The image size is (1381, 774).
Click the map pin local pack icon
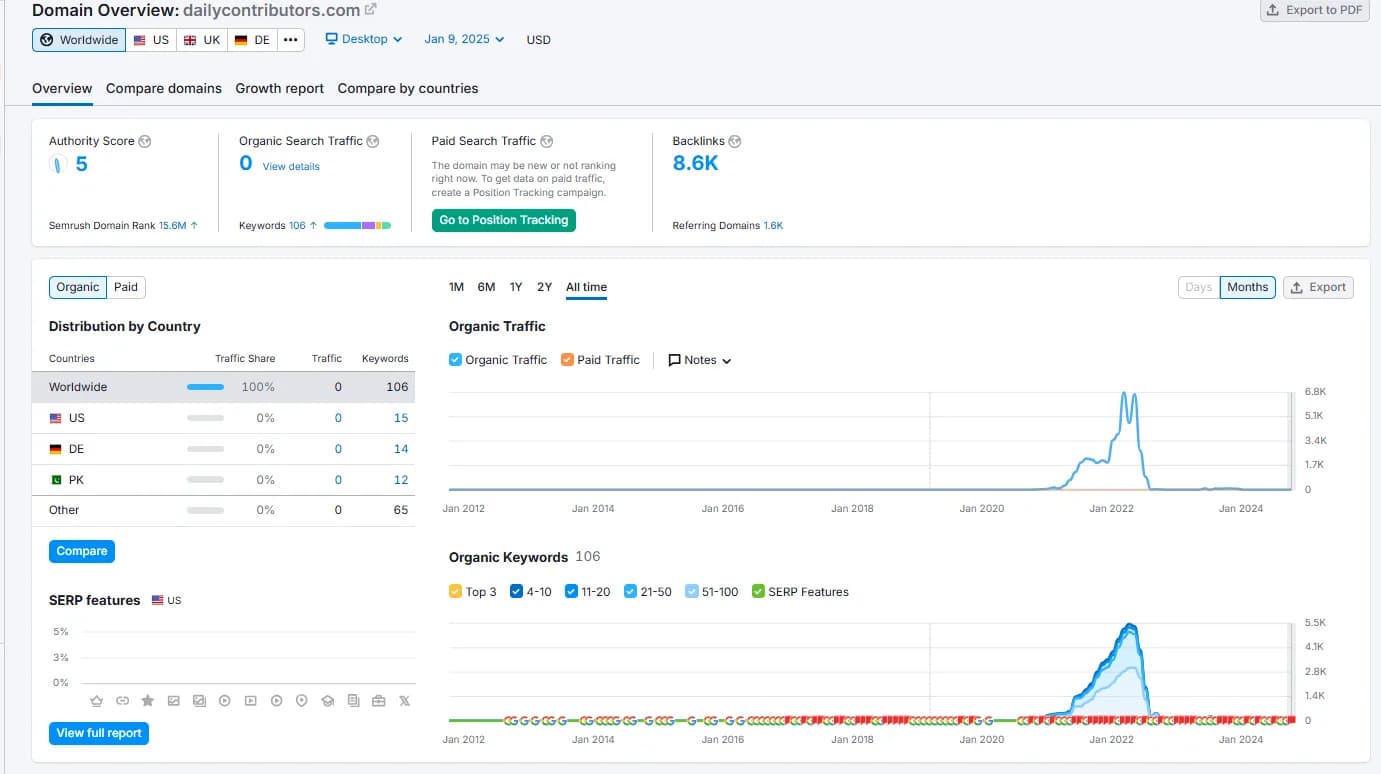point(302,701)
